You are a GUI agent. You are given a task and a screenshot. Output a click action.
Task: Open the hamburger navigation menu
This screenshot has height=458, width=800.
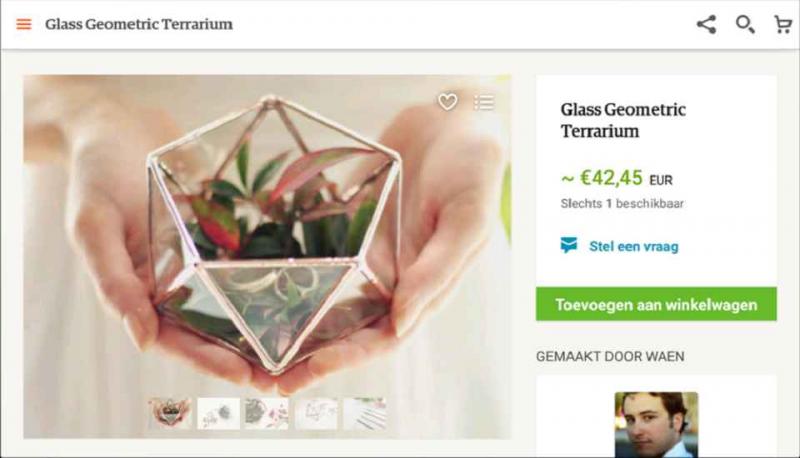[x=24, y=24]
